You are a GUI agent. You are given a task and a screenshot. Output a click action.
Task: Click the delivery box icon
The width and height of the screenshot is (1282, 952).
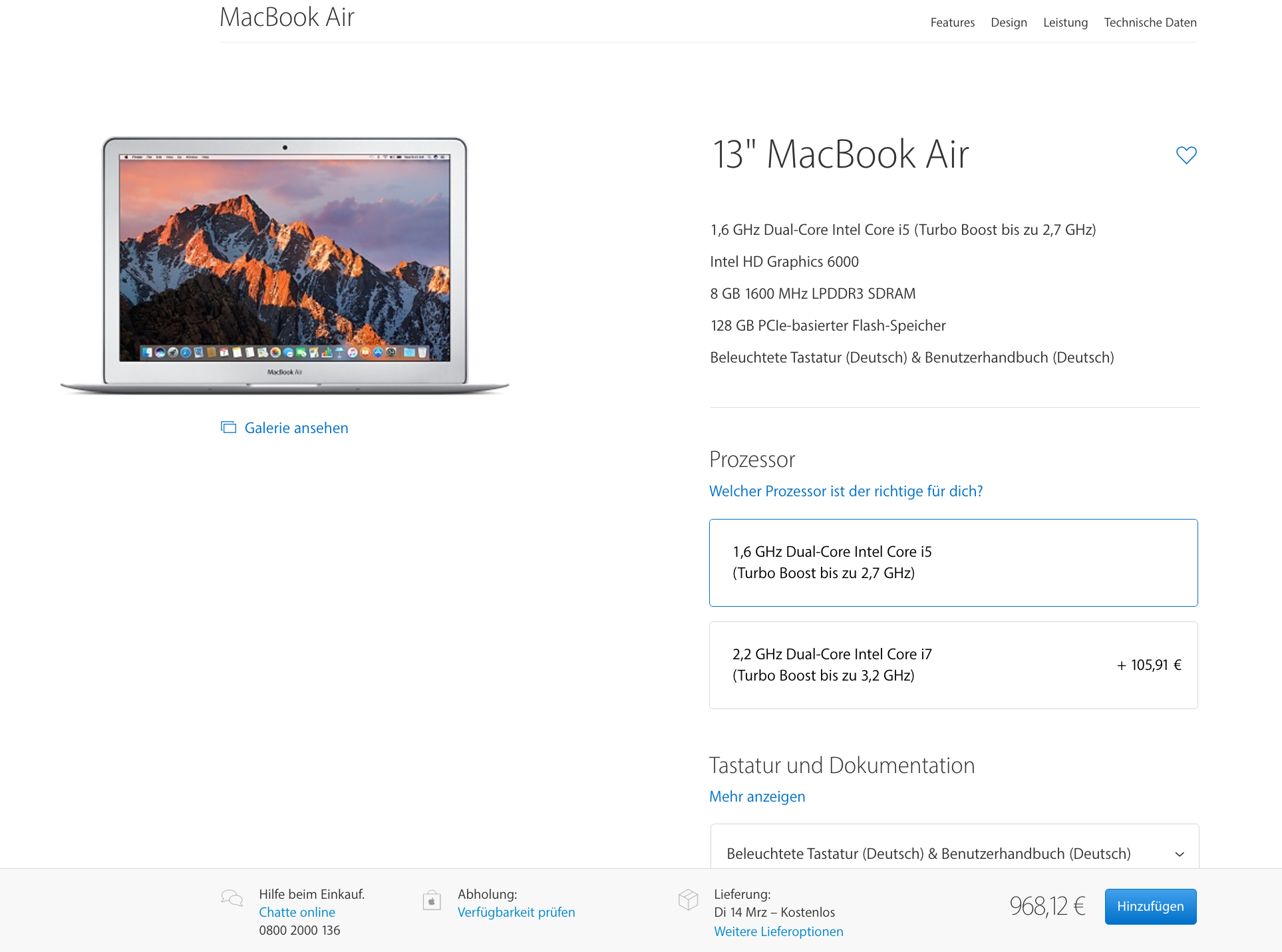point(688,899)
